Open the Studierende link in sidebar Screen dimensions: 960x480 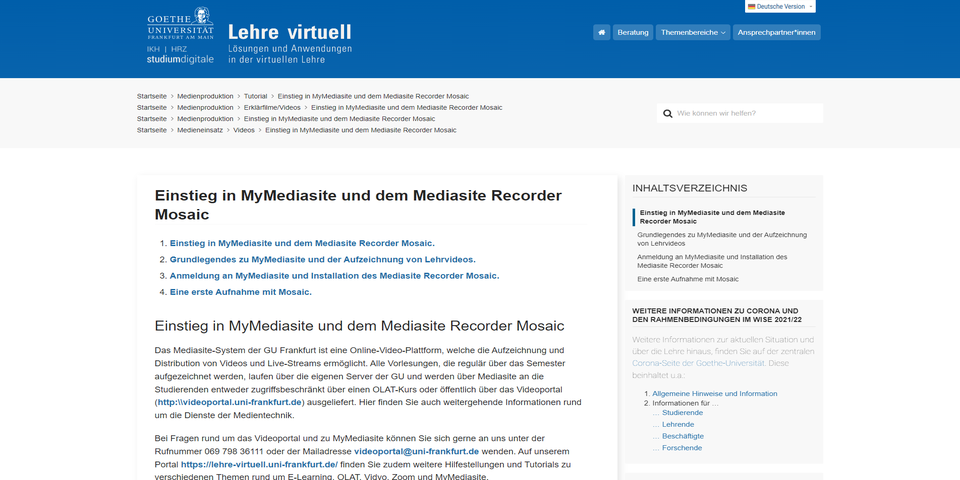pyautogui.click(x=682, y=413)
